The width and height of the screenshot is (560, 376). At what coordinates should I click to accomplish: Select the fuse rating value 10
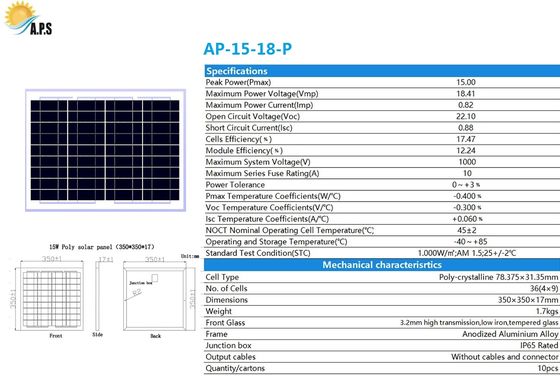click(467, 174)
